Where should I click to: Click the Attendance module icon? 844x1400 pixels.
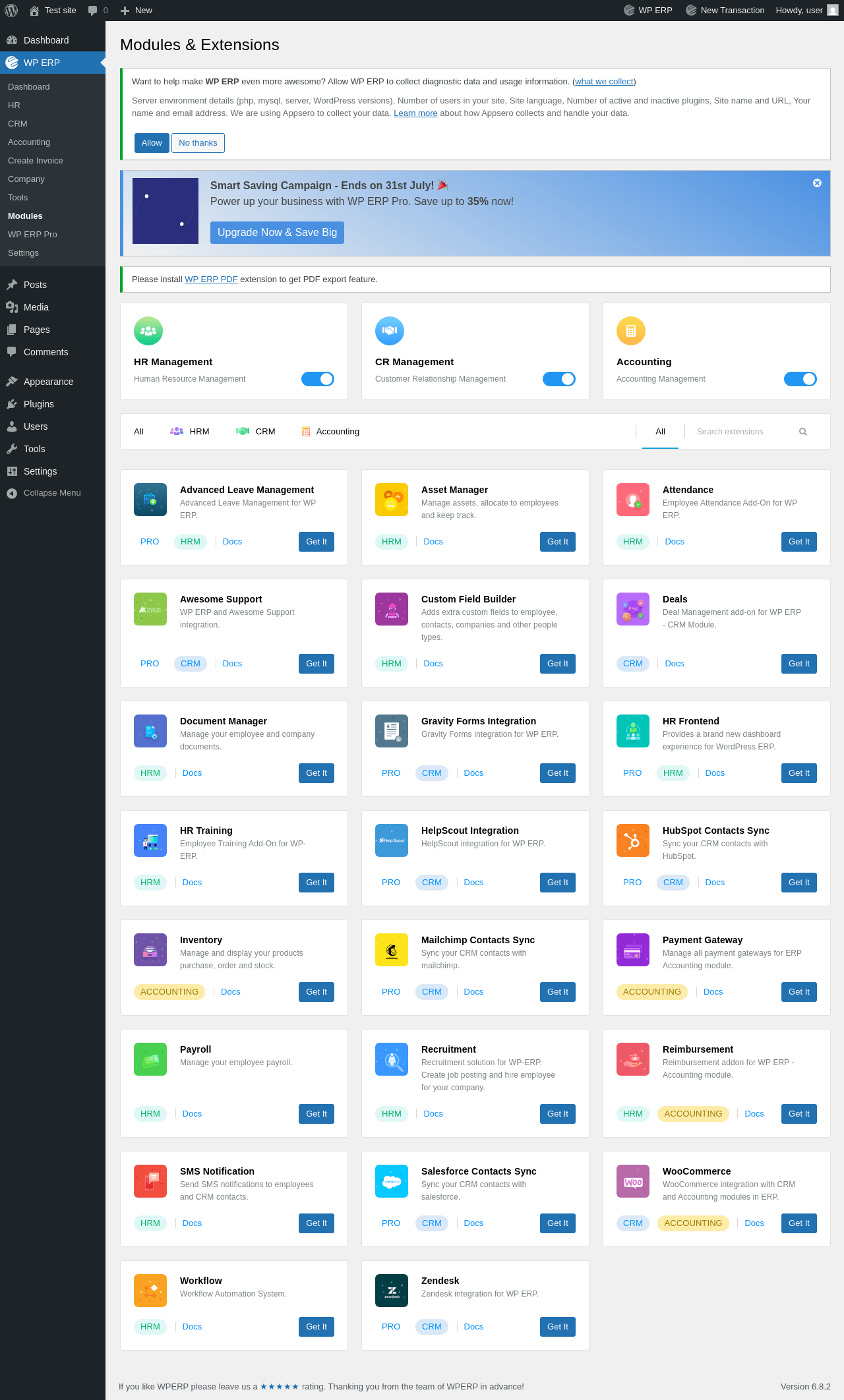pyautogui.click(x=633, y=500)
